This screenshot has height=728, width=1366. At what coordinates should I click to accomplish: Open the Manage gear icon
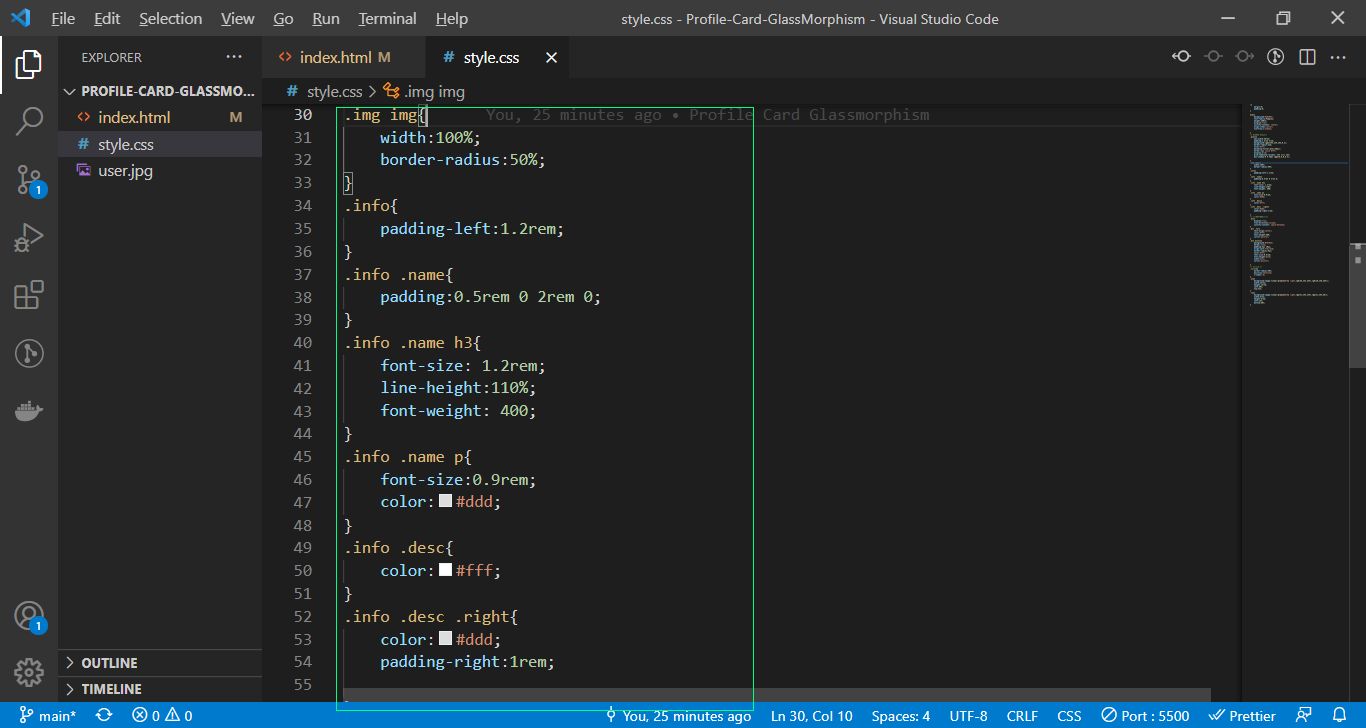point(29,672)
